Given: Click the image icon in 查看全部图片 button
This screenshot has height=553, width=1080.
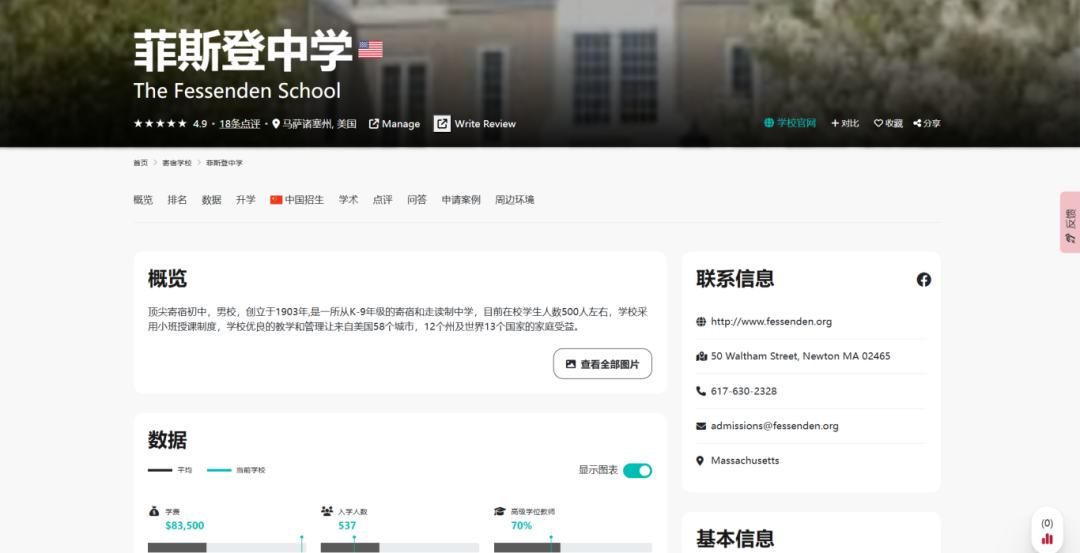Looking at the screenshot, I should 570,364.
